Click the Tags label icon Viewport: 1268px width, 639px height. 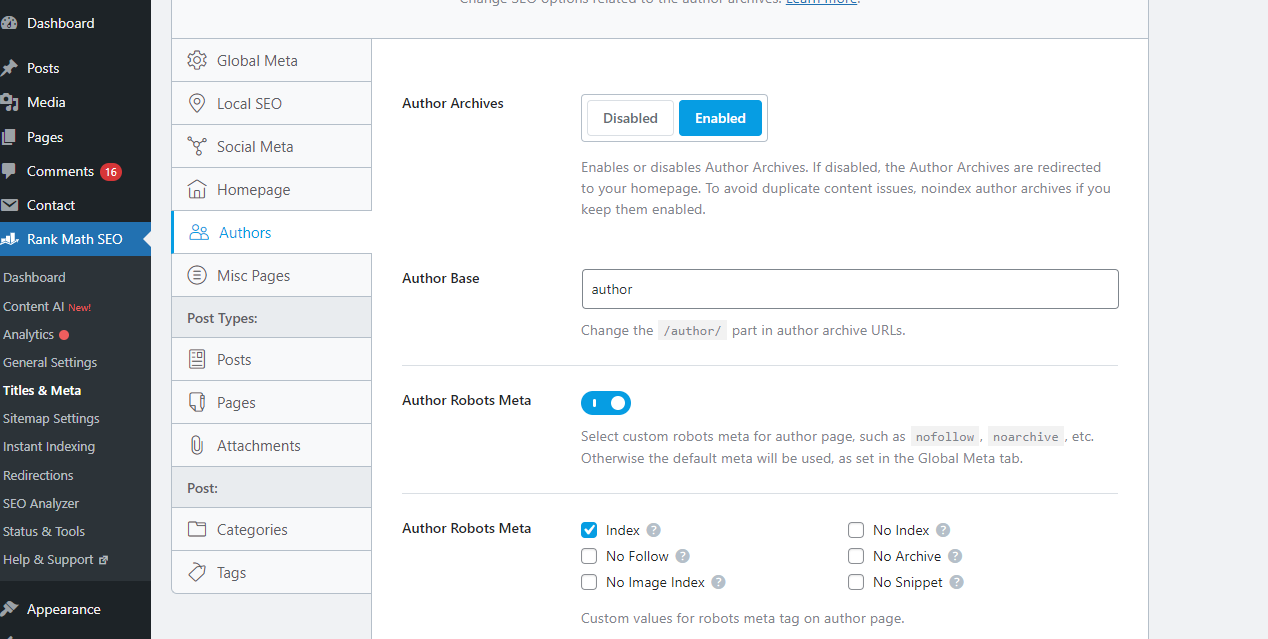pos(197,573)
